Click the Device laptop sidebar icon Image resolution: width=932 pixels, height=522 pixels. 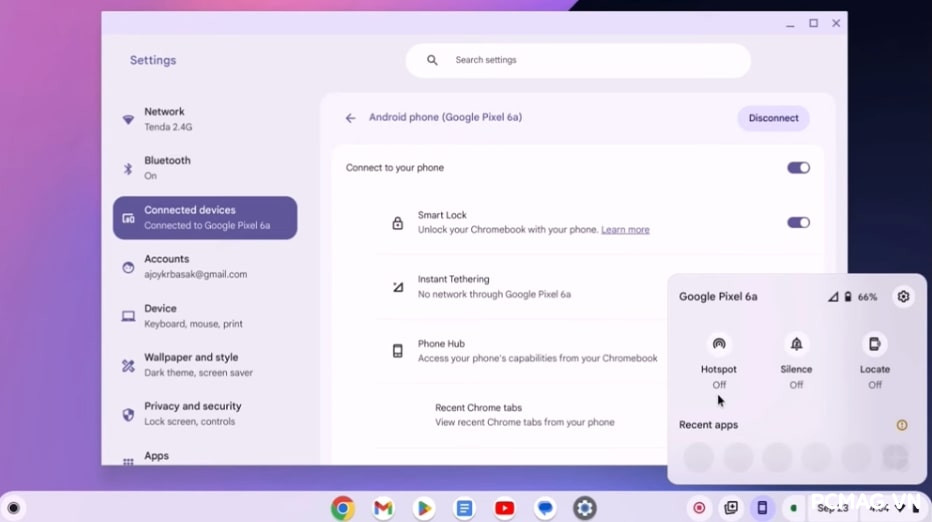[x=128, y=316]
